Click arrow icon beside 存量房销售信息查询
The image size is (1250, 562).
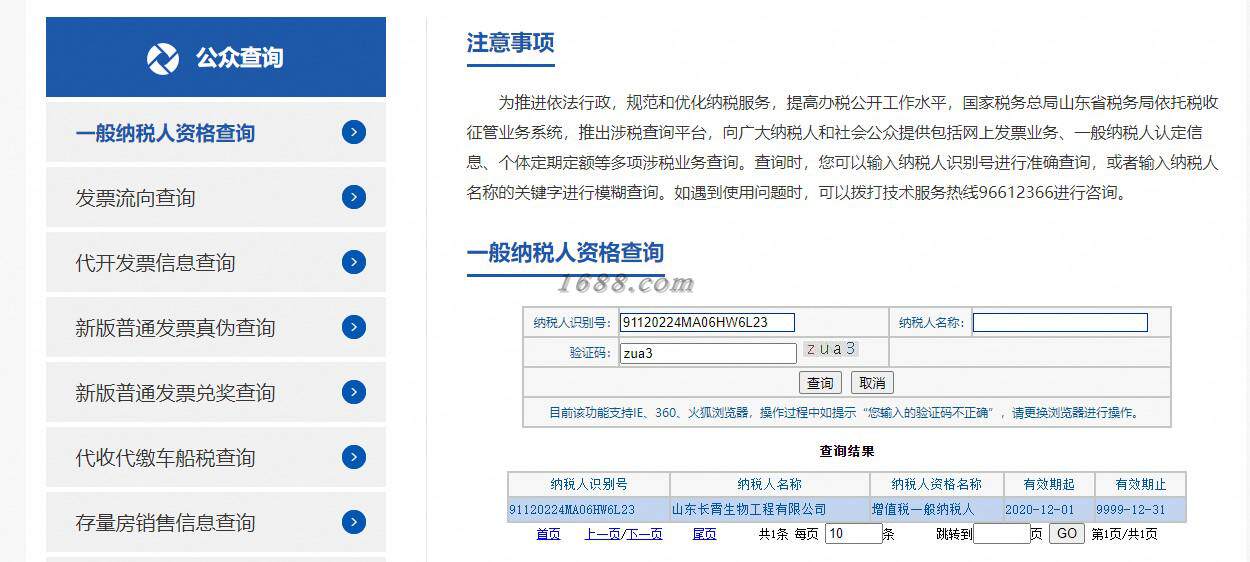click(354, 522)
